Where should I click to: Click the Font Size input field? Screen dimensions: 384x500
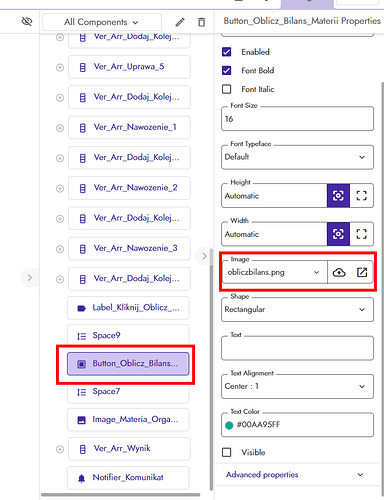297,119
